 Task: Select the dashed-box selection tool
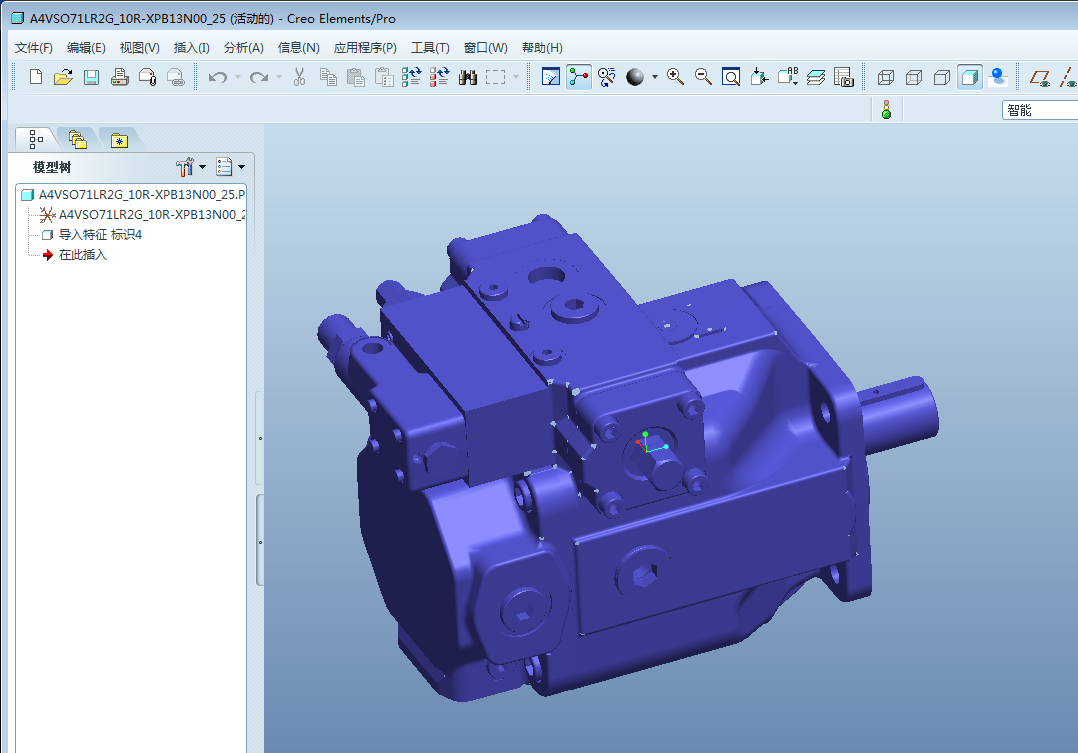click(x=495, y=77)
